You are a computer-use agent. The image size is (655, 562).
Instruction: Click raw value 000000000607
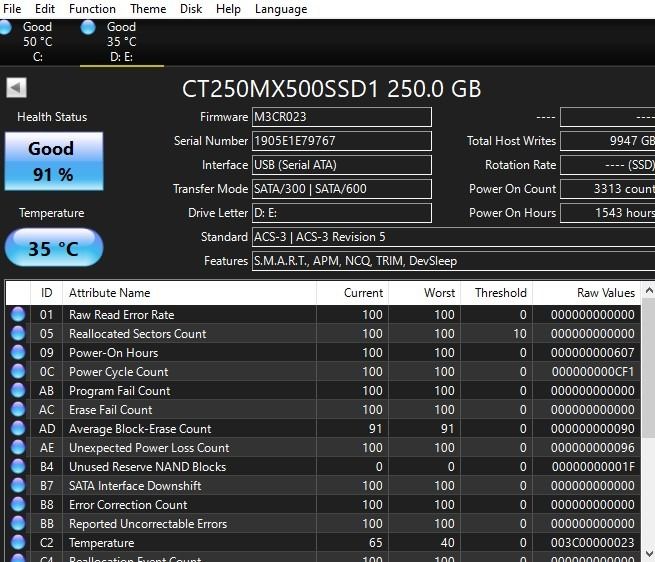pos(593,353)
